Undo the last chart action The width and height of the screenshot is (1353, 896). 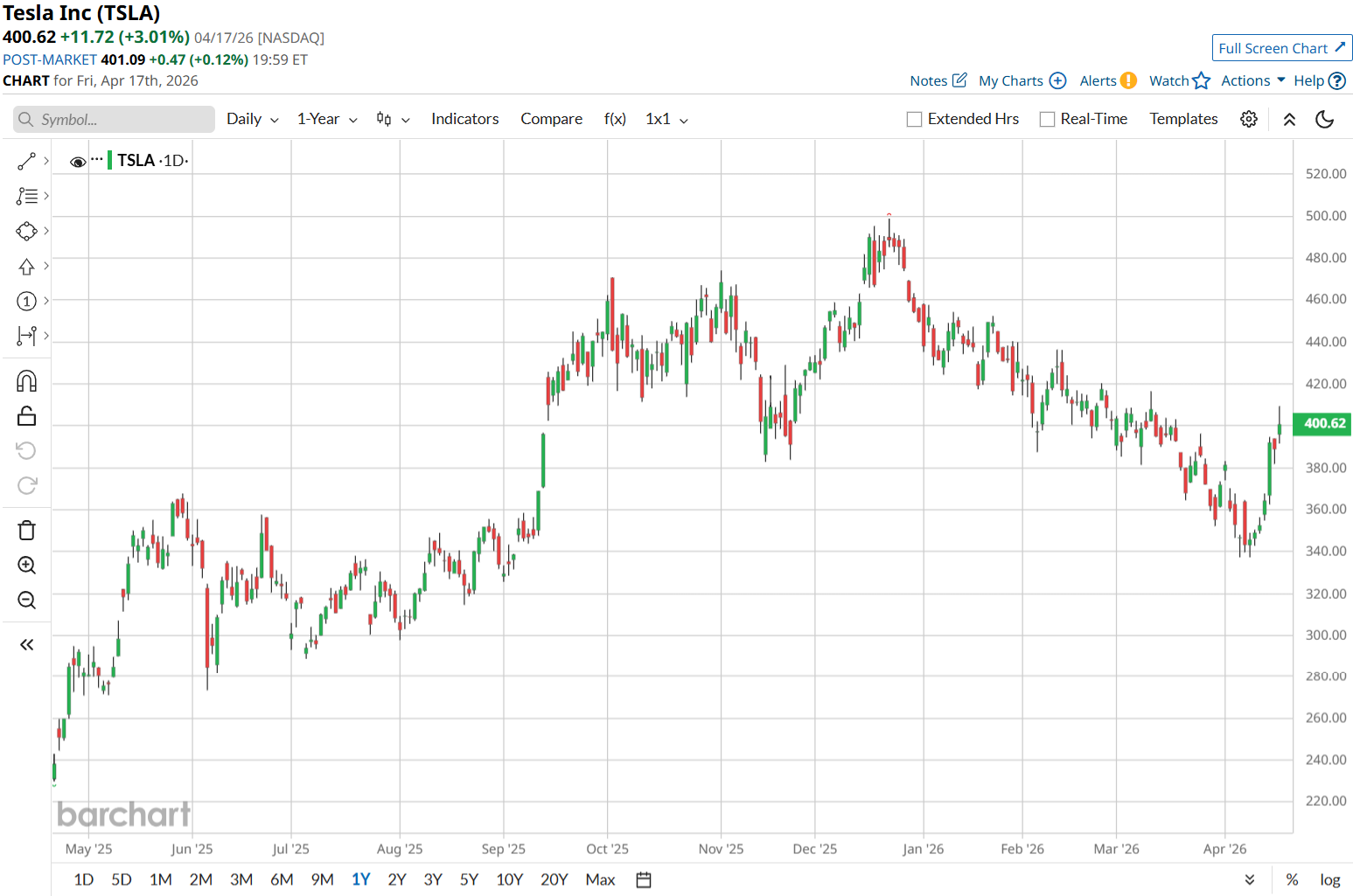26,450
